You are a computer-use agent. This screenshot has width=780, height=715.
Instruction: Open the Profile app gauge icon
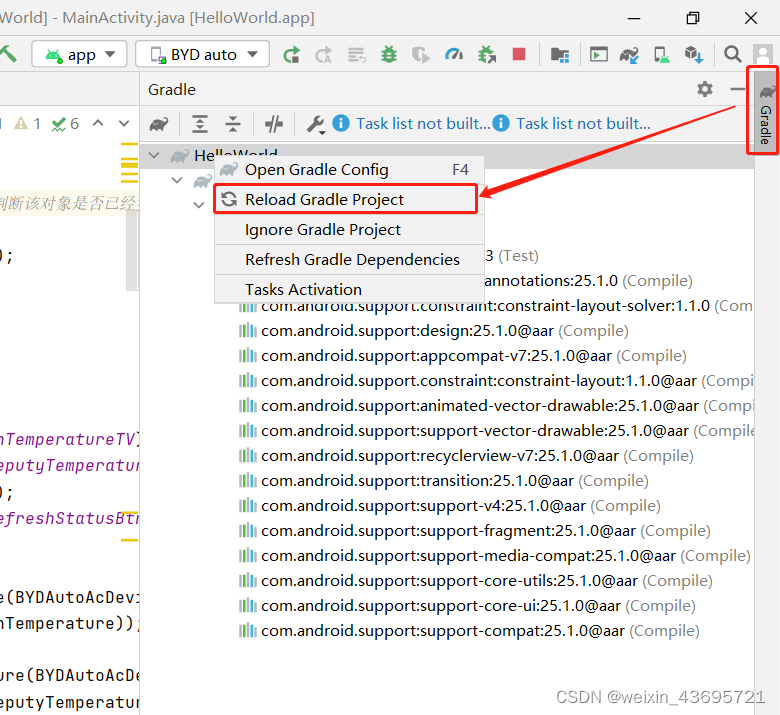(x=454, y=54)
